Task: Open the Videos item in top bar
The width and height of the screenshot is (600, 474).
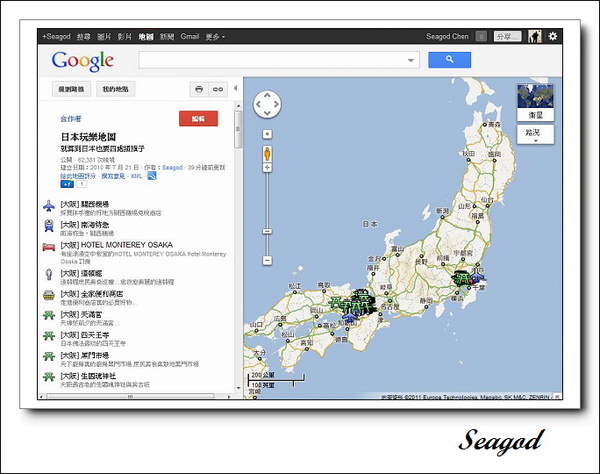Action: coord(125,37)
